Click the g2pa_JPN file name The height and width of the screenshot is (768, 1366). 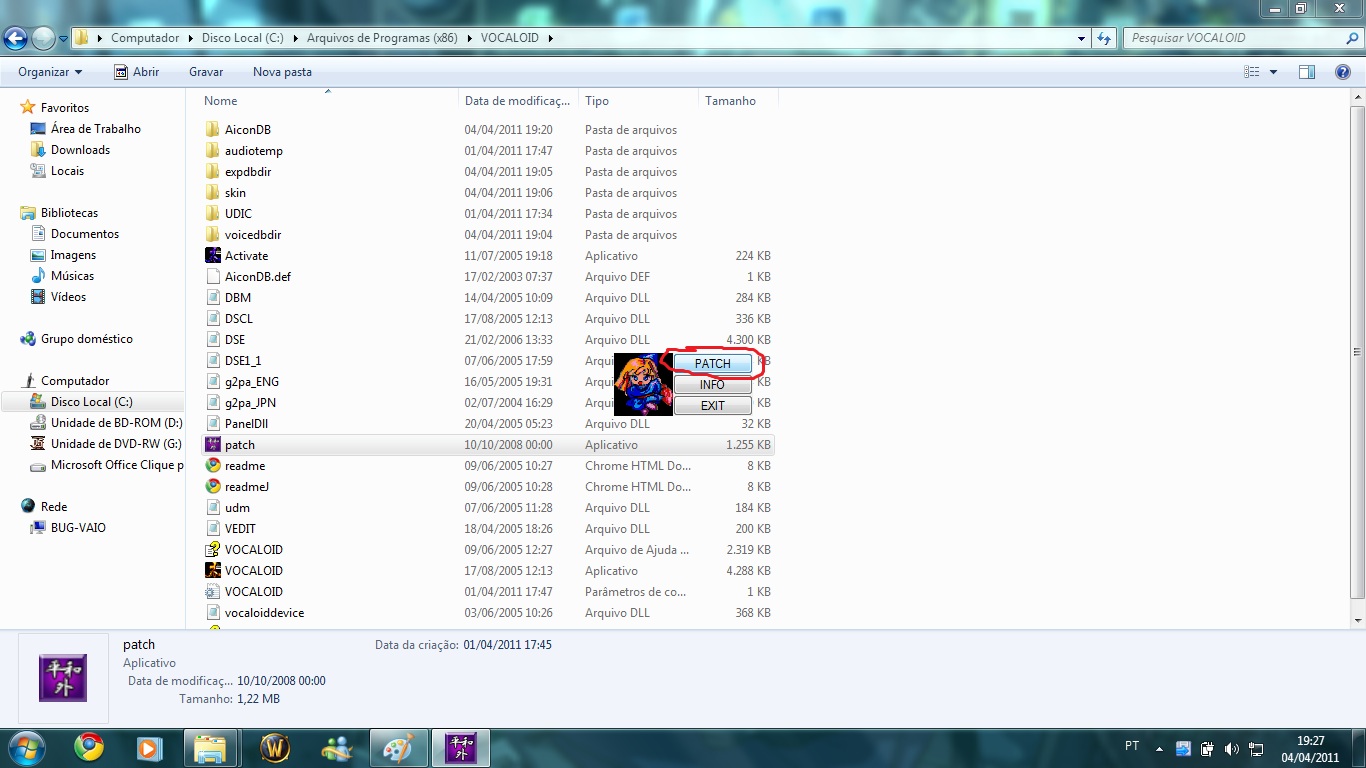click(251, 402)
